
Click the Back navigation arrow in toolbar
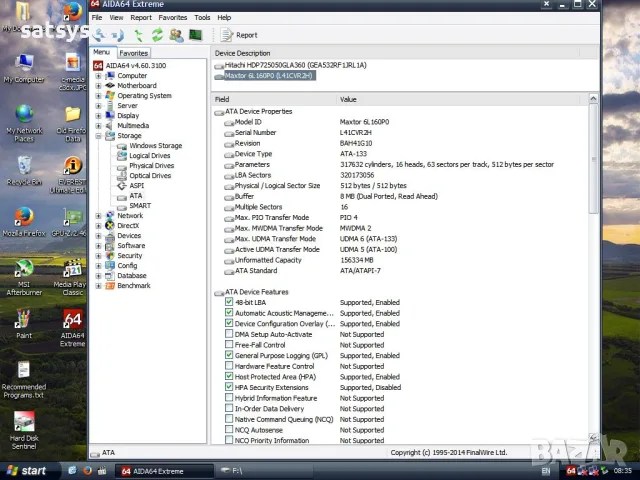pyautogui.click(x=99, y=35)
